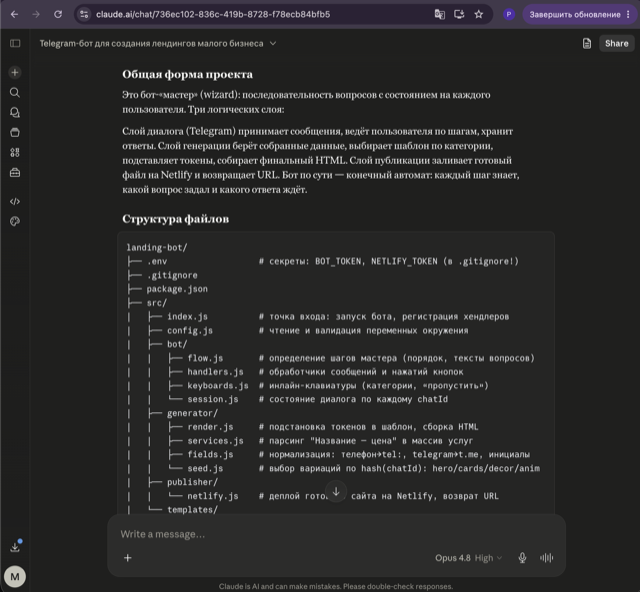Click bot/ folder line
The image size is (640, 592).
point(177,344)
